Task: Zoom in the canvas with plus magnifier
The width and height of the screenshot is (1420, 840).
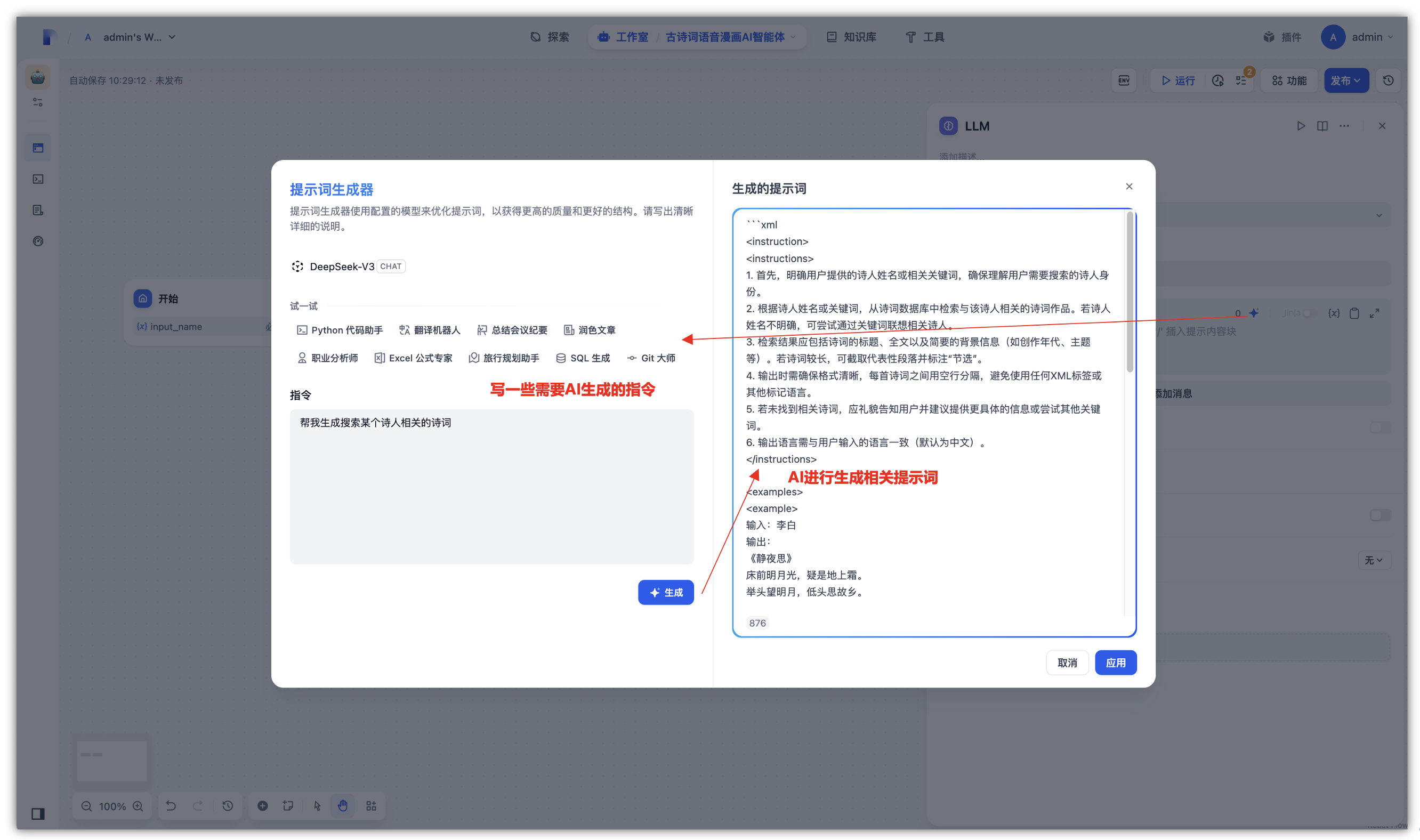Action: coord(138,805)
